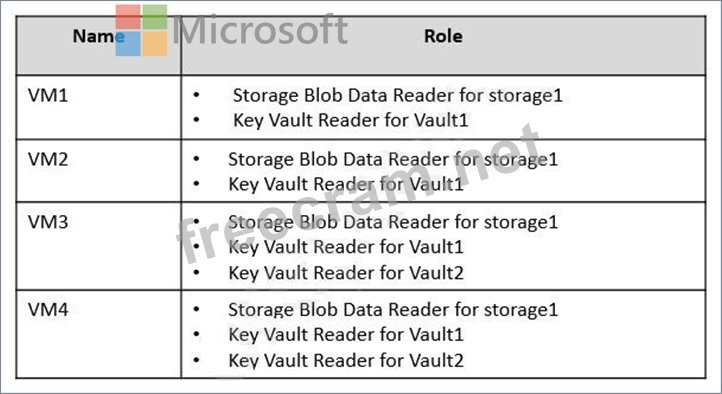This screenshot has width=722, height=394.
Task: Select VM1's Key Vault Reader for Vault1
Action: (350, 121)
